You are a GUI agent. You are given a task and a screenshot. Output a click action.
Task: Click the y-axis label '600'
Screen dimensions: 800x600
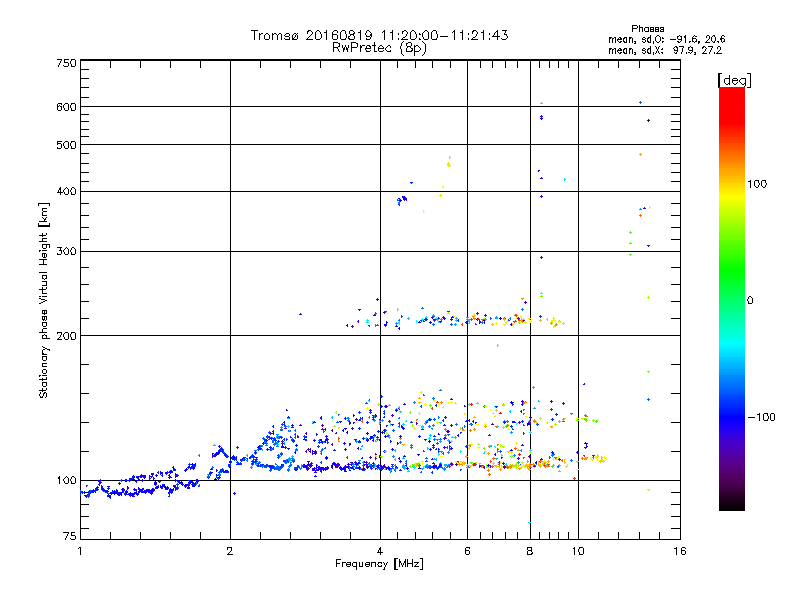[66, 107]
